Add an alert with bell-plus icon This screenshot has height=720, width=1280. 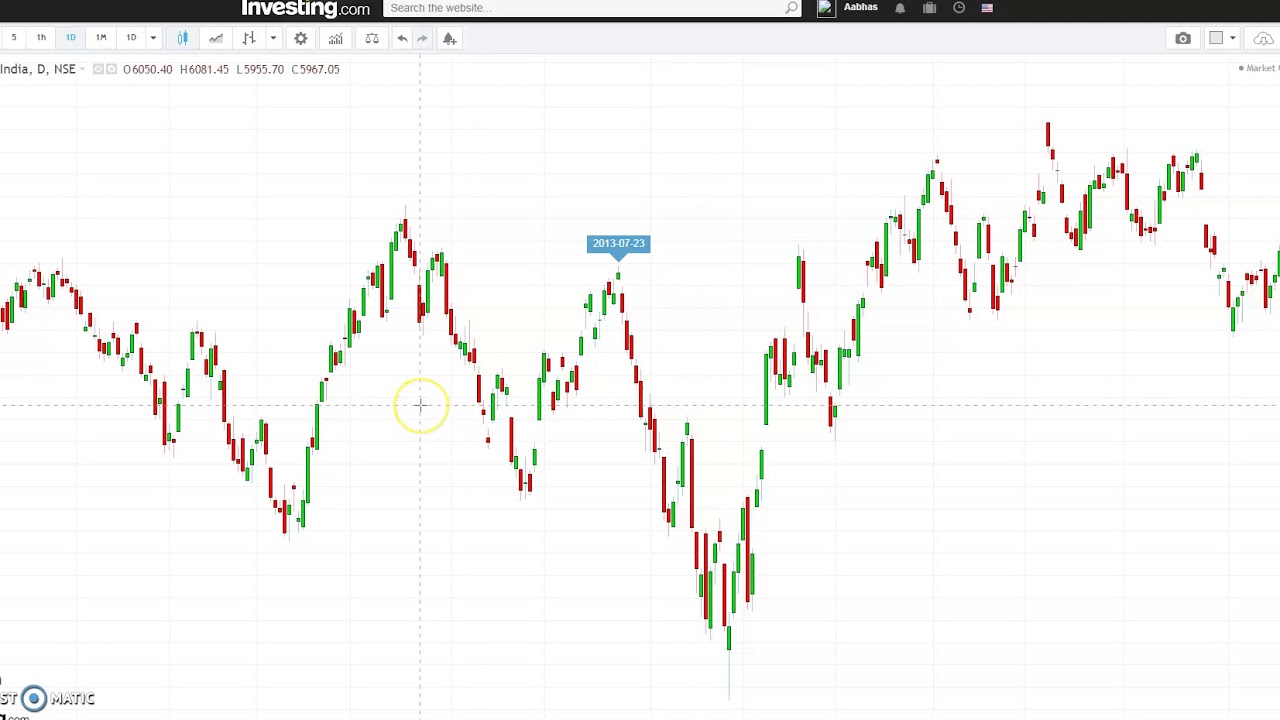coord(450,38)
